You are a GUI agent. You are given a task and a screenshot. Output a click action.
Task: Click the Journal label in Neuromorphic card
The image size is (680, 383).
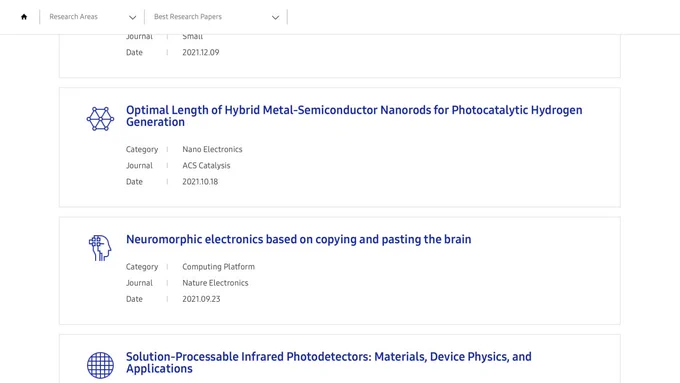click(x=139, y=283)
